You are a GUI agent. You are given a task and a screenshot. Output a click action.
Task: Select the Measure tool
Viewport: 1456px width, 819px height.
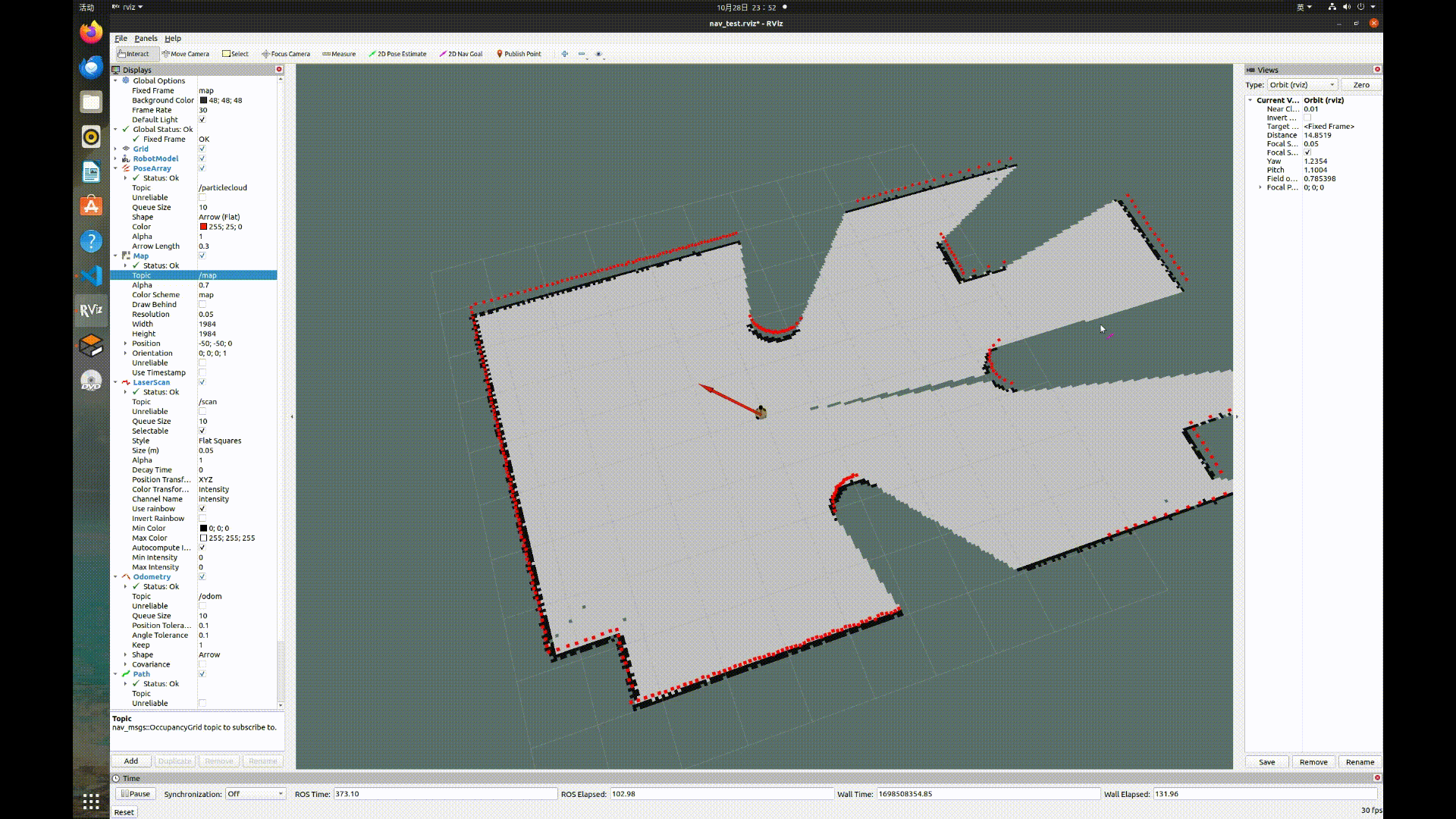pyautogui.click(x=339, y=54)
